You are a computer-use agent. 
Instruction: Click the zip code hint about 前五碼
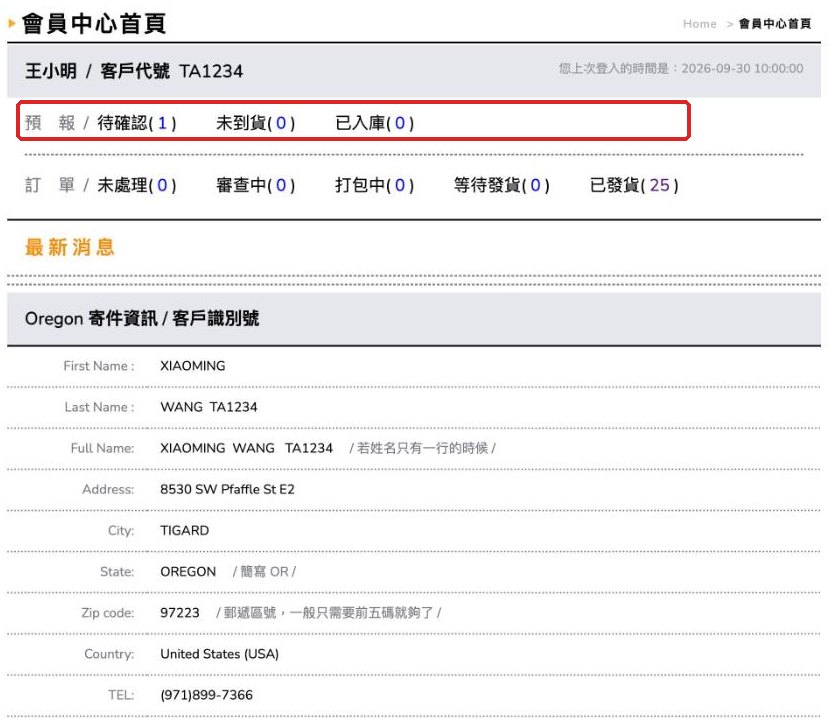coord(328,613)
